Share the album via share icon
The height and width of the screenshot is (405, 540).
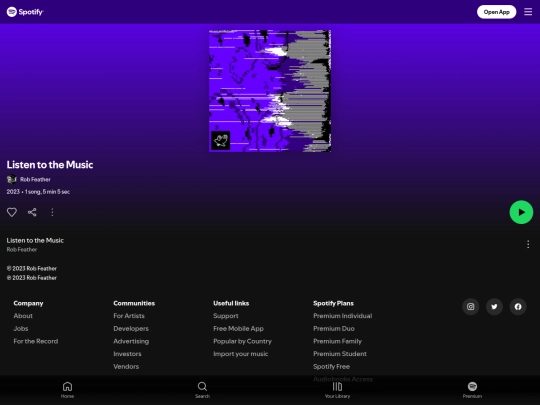click(x=32, y=212)
